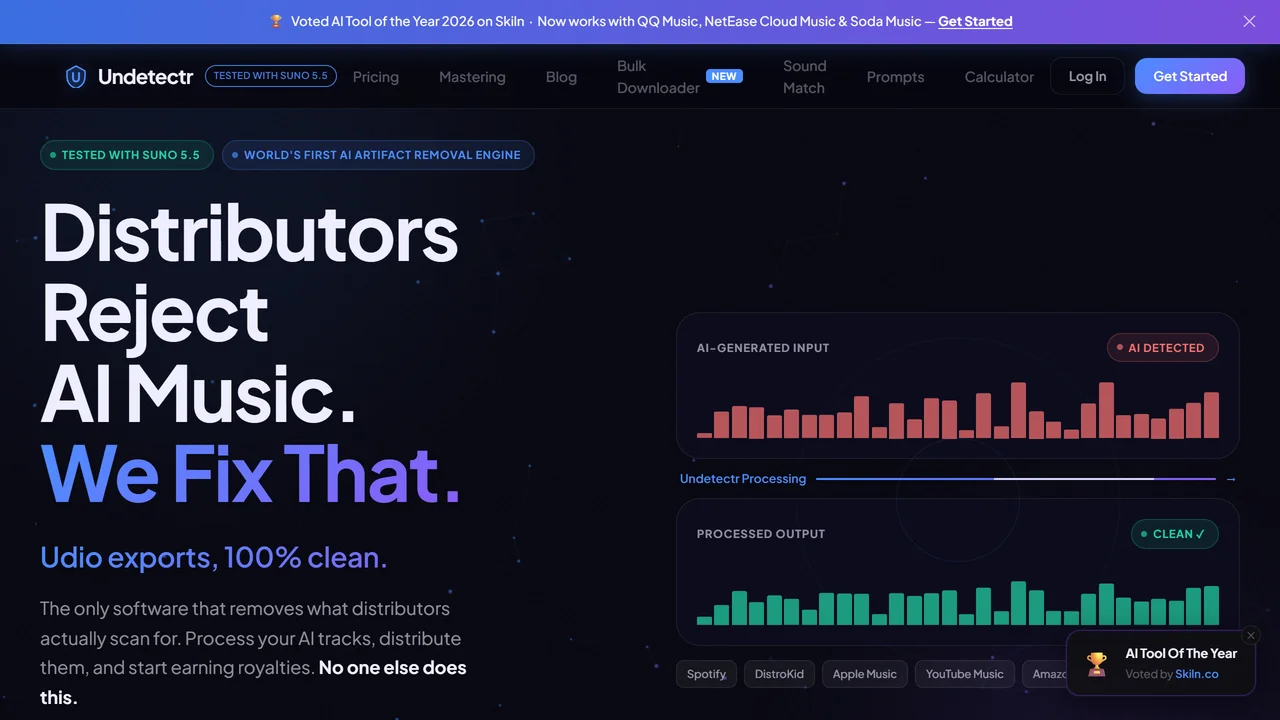Click the 'AI-GENERATED INPUT' label
The image size is (1280, 720).
click(x=763, y=348)
